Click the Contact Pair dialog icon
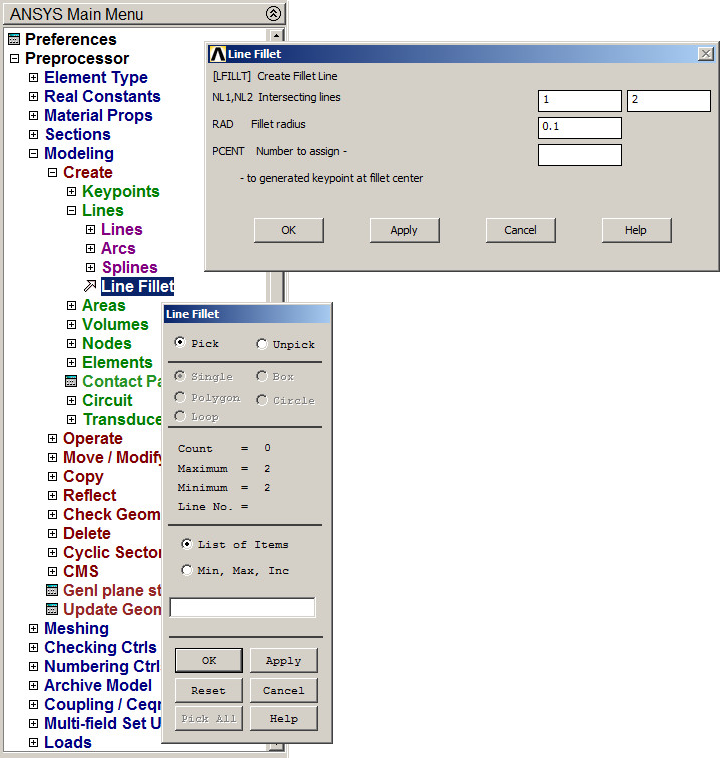The image size is (720, 758). pos(71,382)
